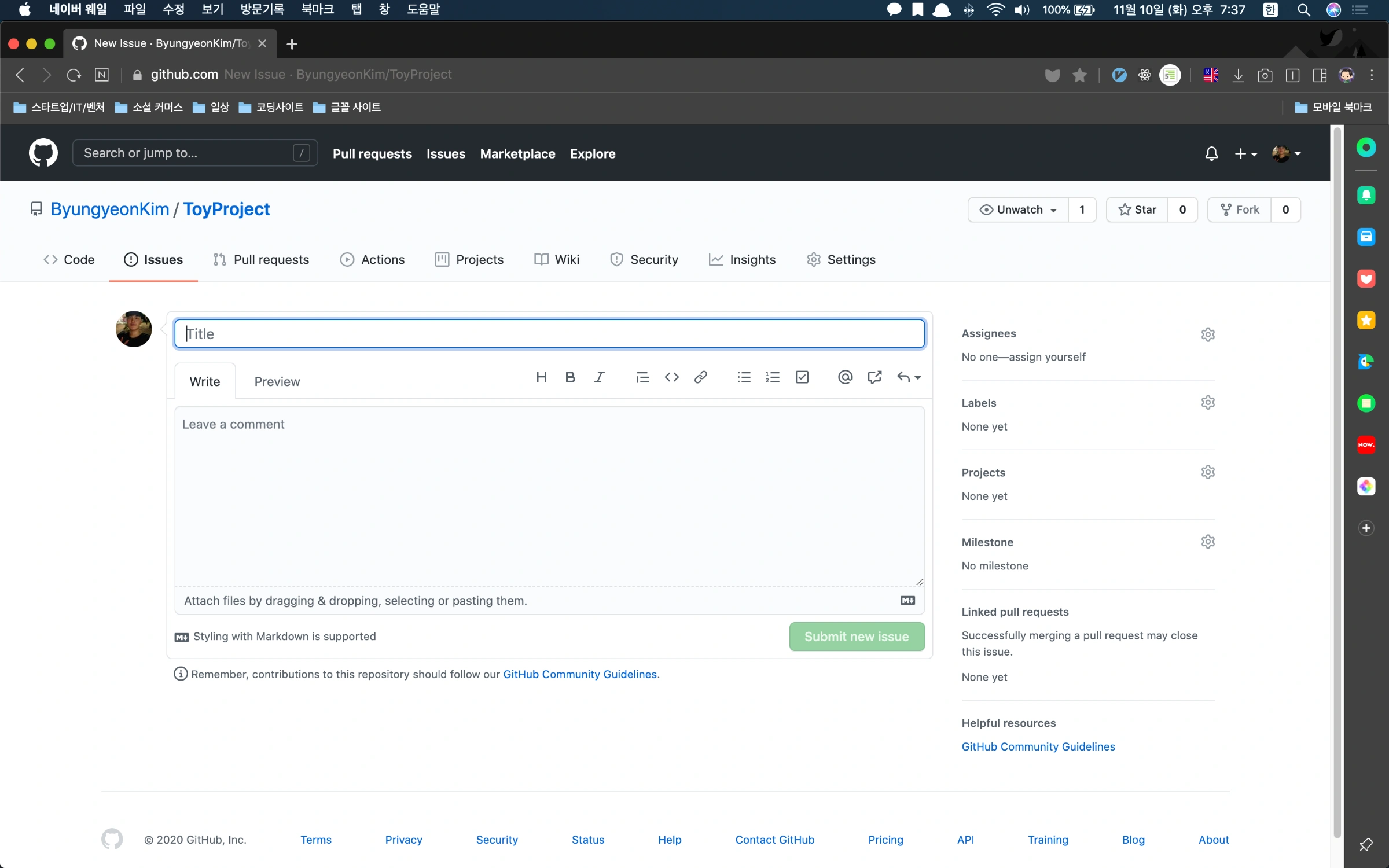Open browser more options menu

pyautogui.click(x=1372, y=75)
